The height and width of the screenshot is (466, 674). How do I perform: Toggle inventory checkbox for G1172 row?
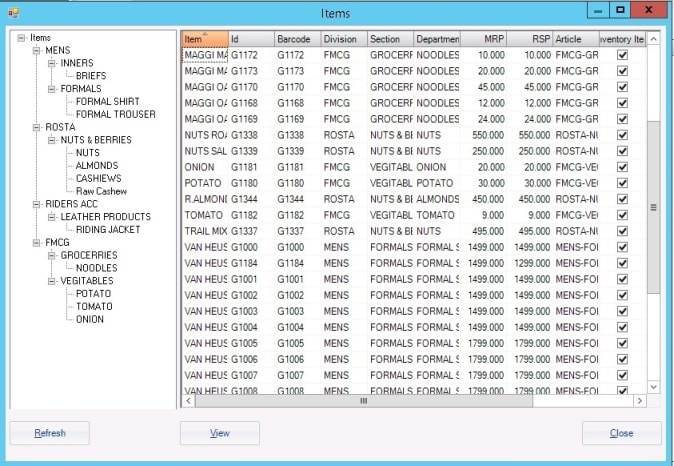point(623,56)
